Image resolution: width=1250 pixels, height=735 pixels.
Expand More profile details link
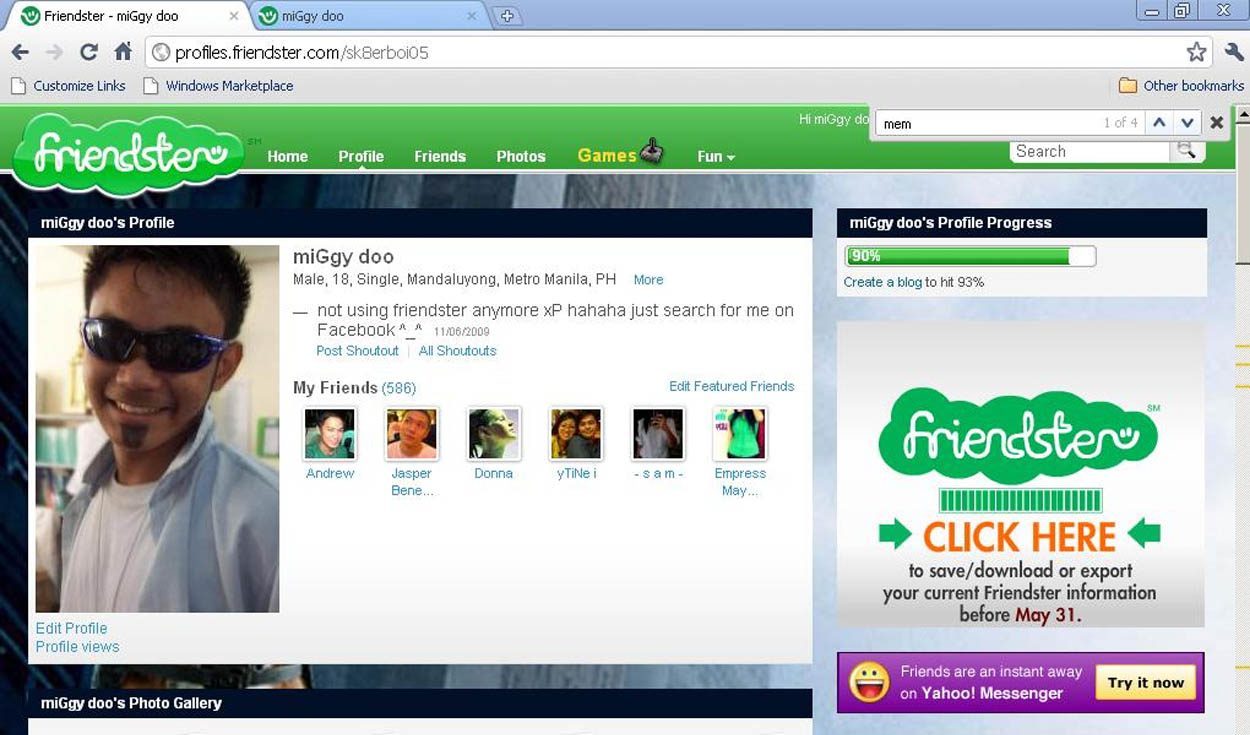coord(648,280)
